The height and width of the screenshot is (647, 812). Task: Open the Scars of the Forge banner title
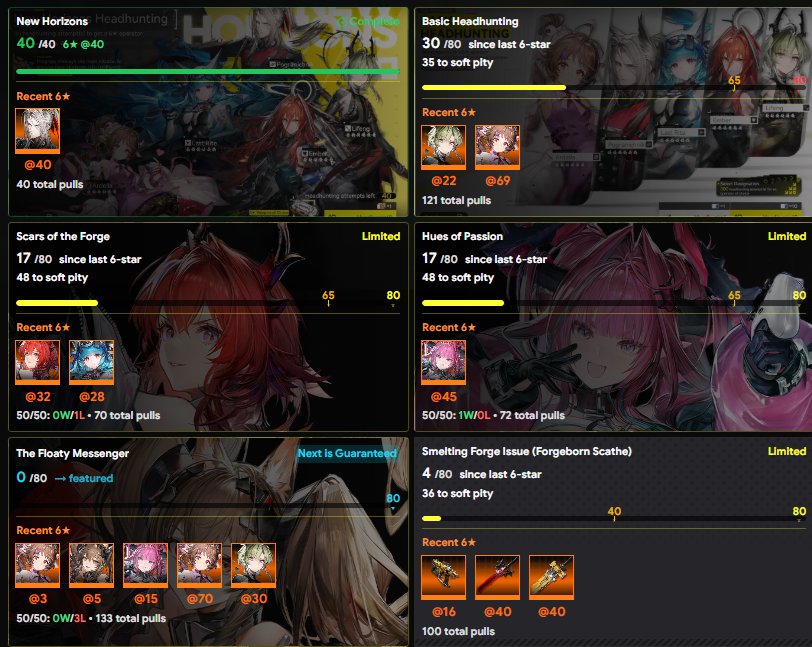click(x=63, y=236)
